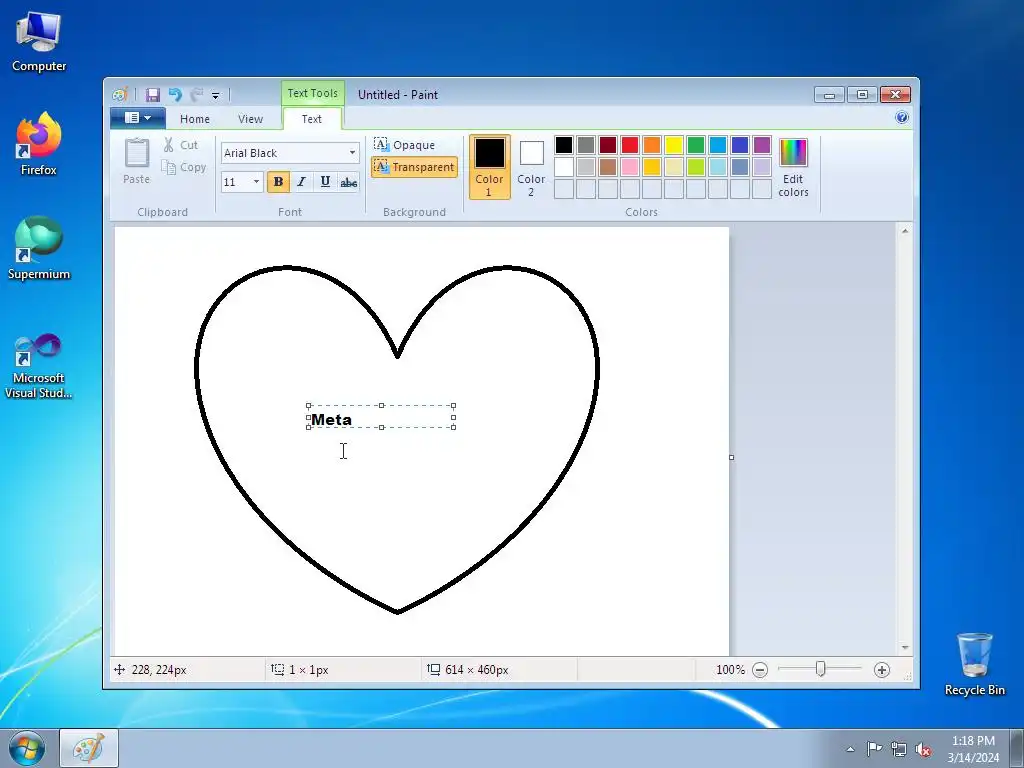Pick the yellow color swatch
This screenshot has width=1024, height=768.
point(674,145)
